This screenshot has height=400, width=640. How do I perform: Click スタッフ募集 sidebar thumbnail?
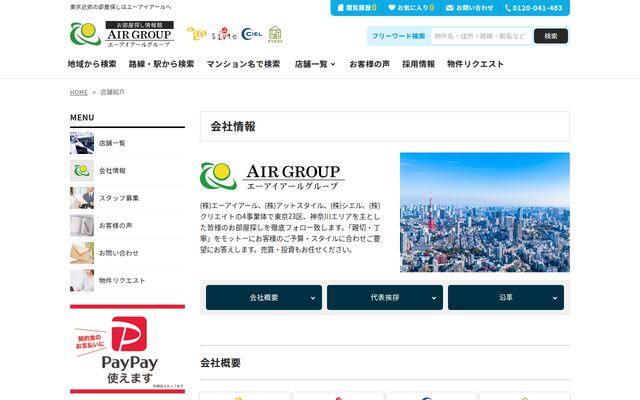(x=82, y=198)
